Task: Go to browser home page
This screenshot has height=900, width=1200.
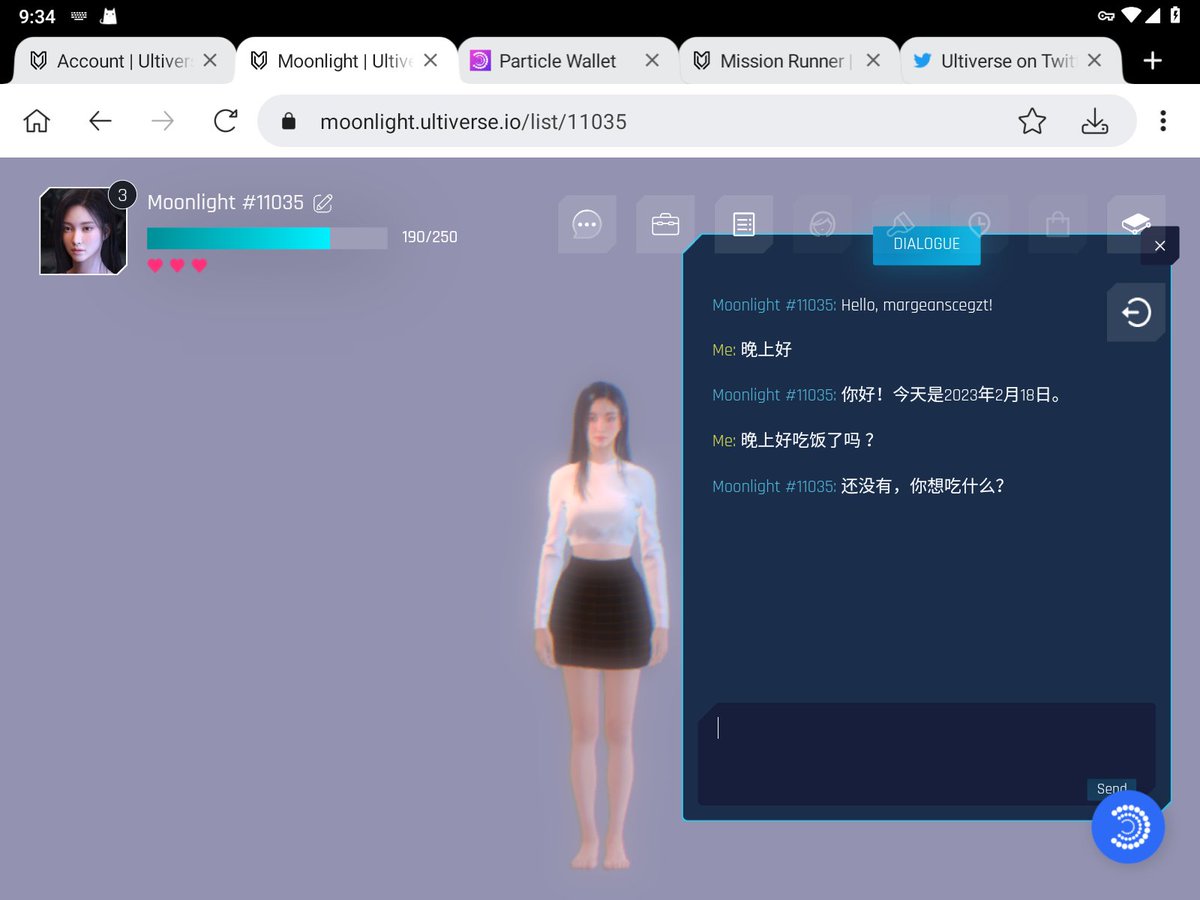Action: coord(37,121)
